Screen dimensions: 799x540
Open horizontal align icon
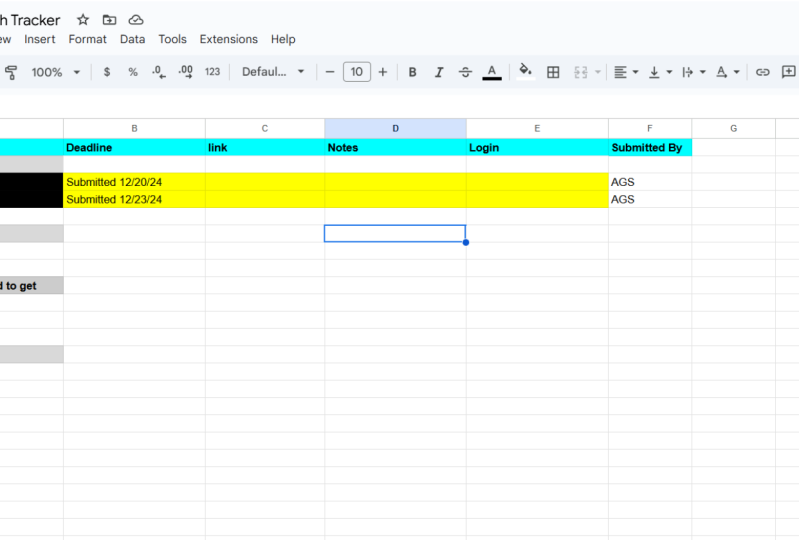point(620,72)
